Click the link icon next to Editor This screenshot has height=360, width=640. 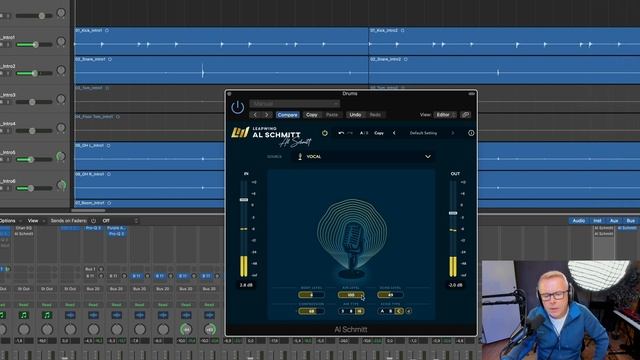pyautogui.click(x=465, y=115)
